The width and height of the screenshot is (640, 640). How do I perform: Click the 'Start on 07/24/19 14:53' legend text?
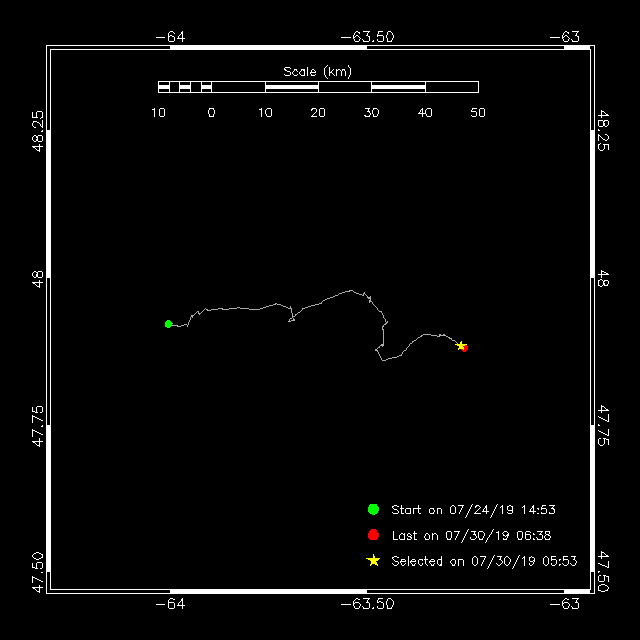pos(473,510)
